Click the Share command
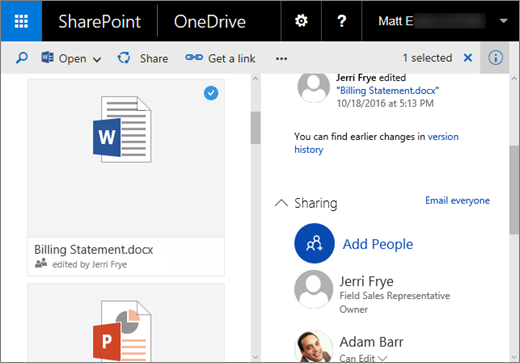 pyautogui.click(x=154, y=58)
